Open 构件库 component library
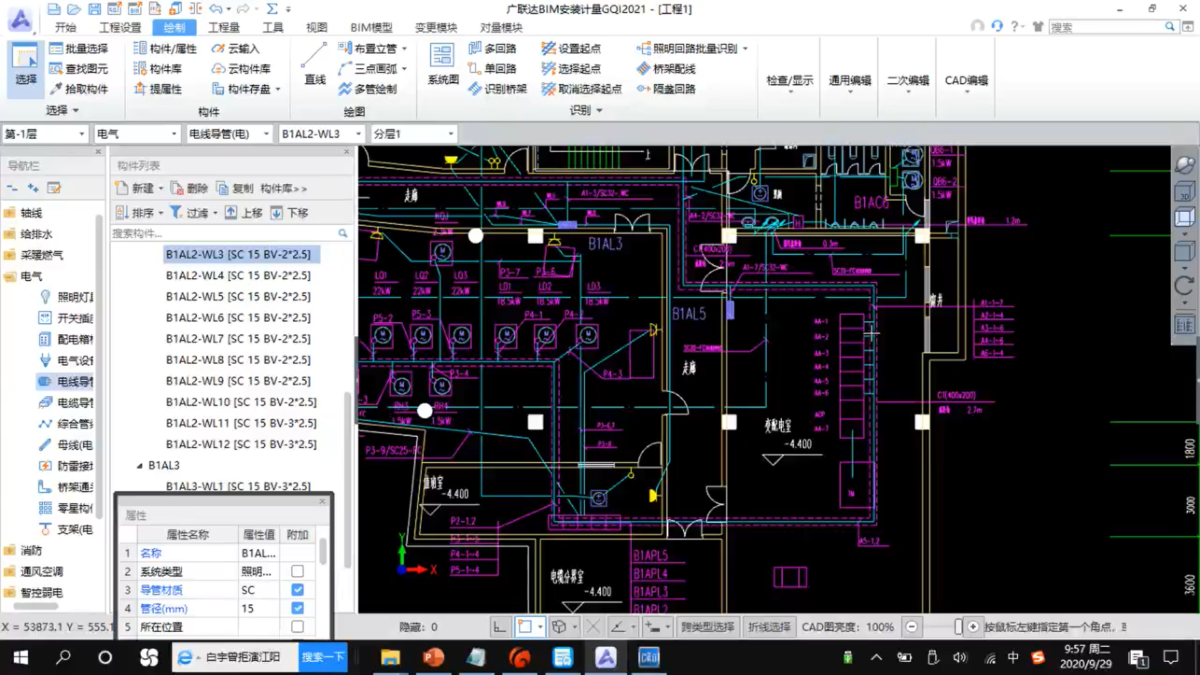The width and height of the screenshot is (1200, 675). (x=157, y=69)
